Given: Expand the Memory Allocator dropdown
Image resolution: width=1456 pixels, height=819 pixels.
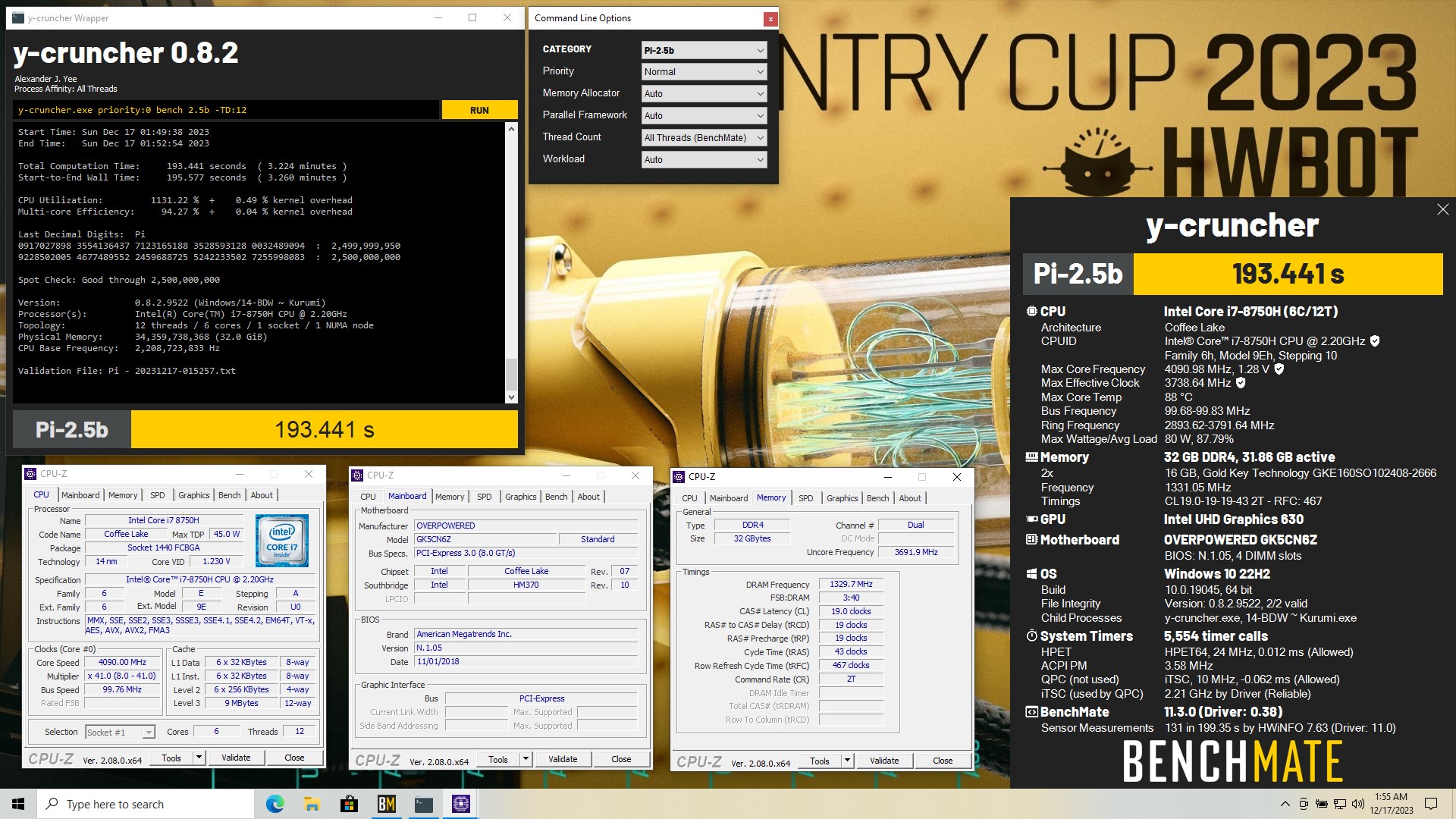Looking at the screenshot, I should [704, 93].
